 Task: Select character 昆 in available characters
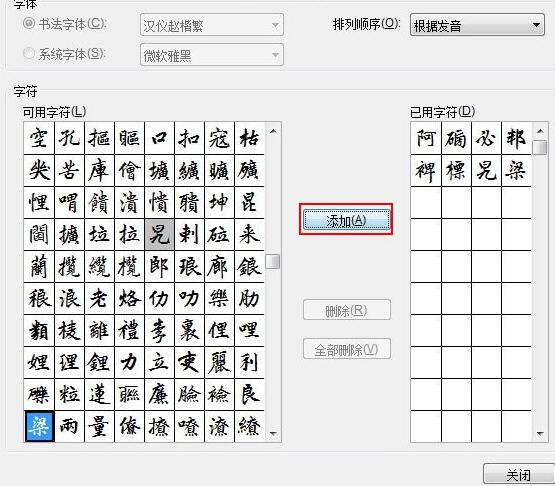pos(249,202)
